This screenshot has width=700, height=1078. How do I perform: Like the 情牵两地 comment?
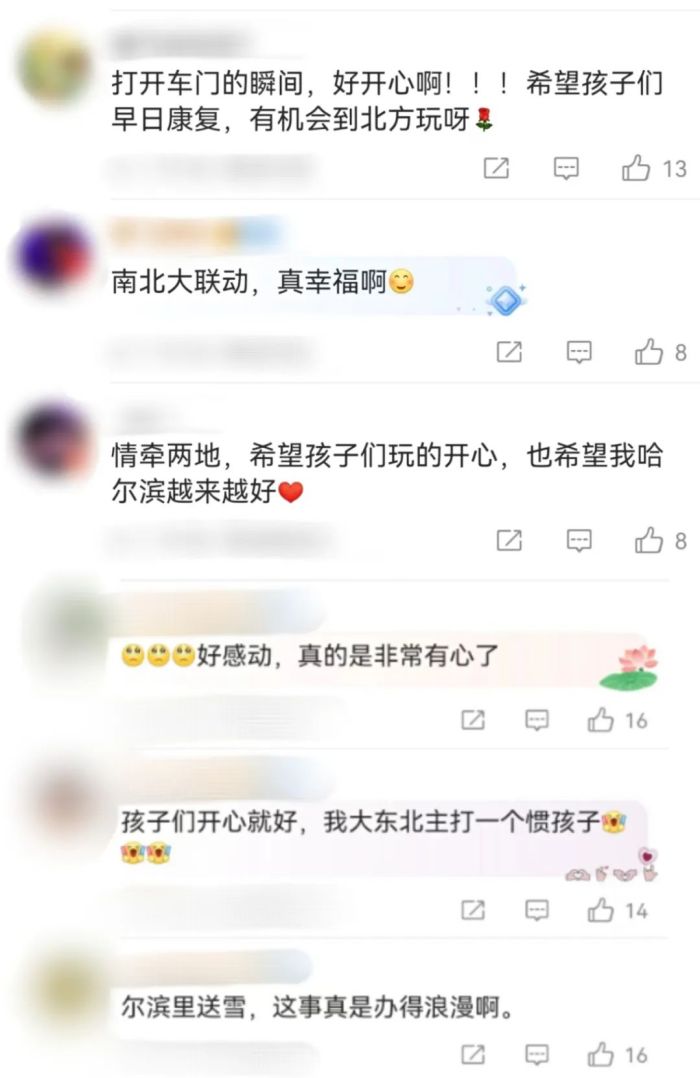[648, 540]
